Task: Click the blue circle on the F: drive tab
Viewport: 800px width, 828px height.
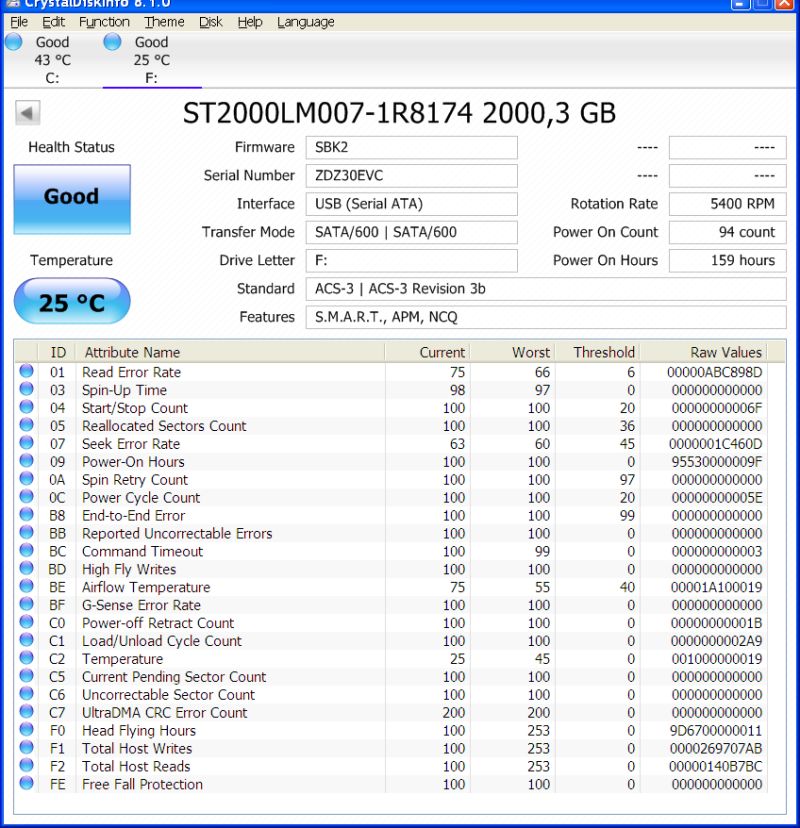Action: coord(110,42)
